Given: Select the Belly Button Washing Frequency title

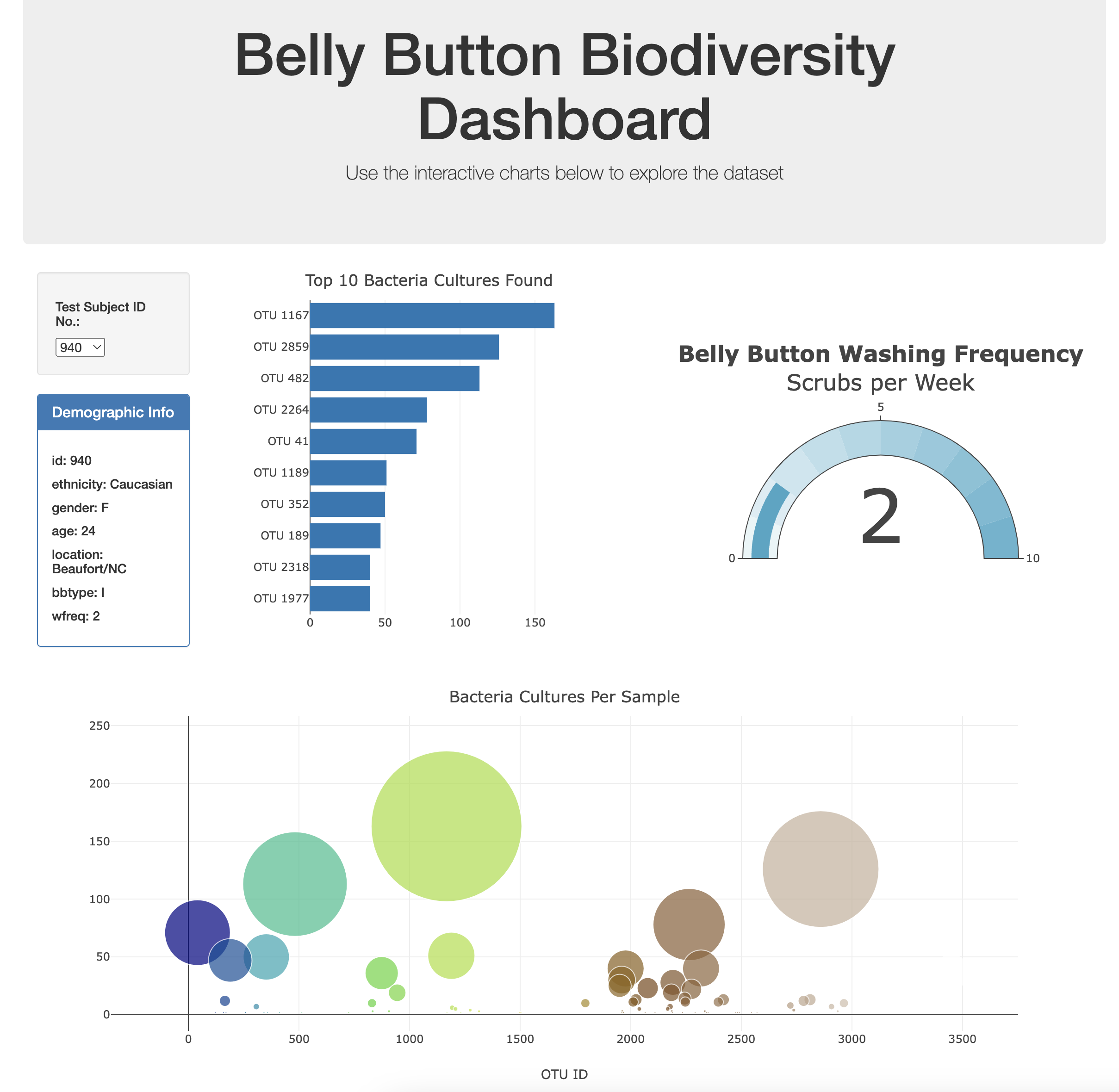Looking at the screenshot, I should tap(880, 354).
